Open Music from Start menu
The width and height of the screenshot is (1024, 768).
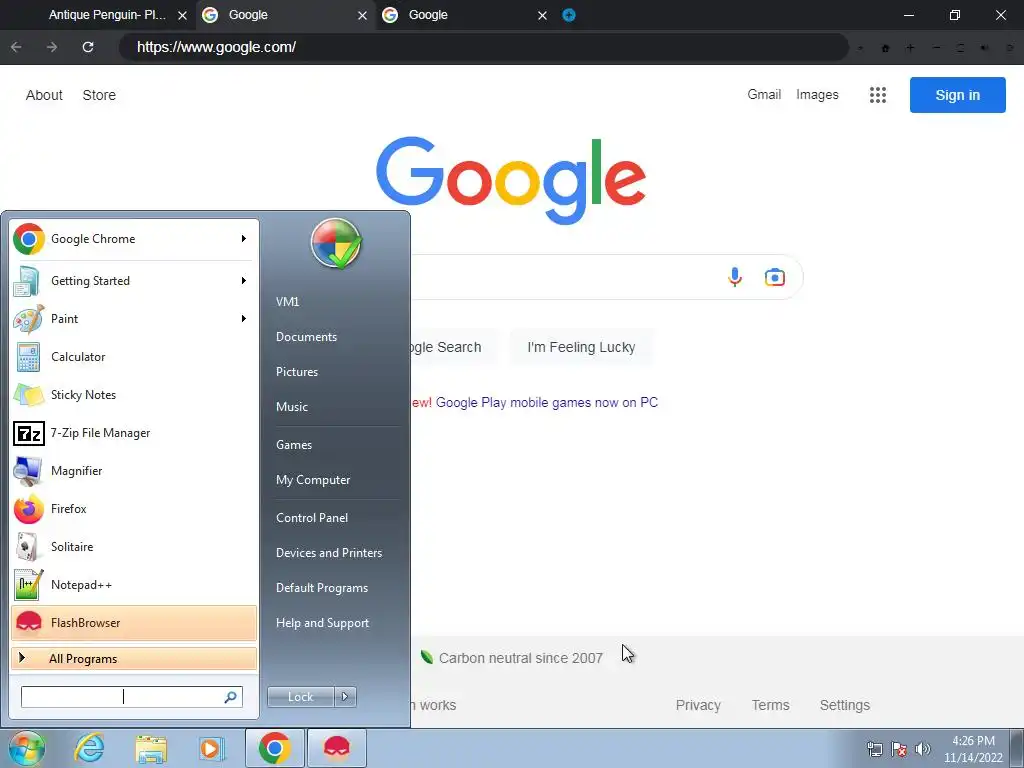[291, 407]
